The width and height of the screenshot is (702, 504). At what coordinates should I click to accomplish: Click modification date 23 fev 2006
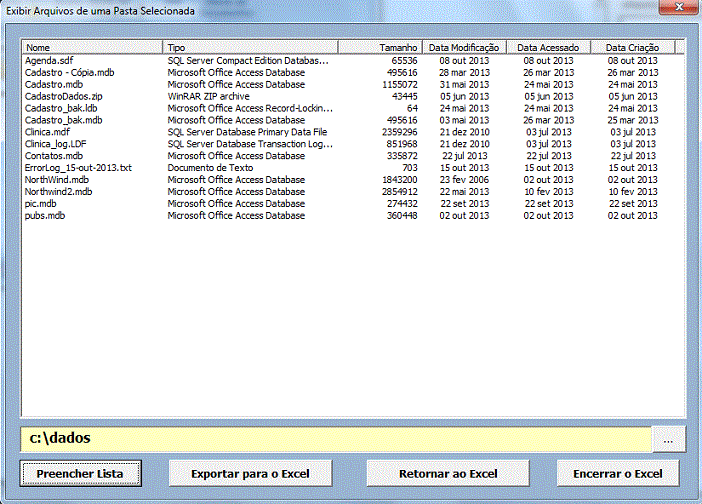click(x=464, y=179)
